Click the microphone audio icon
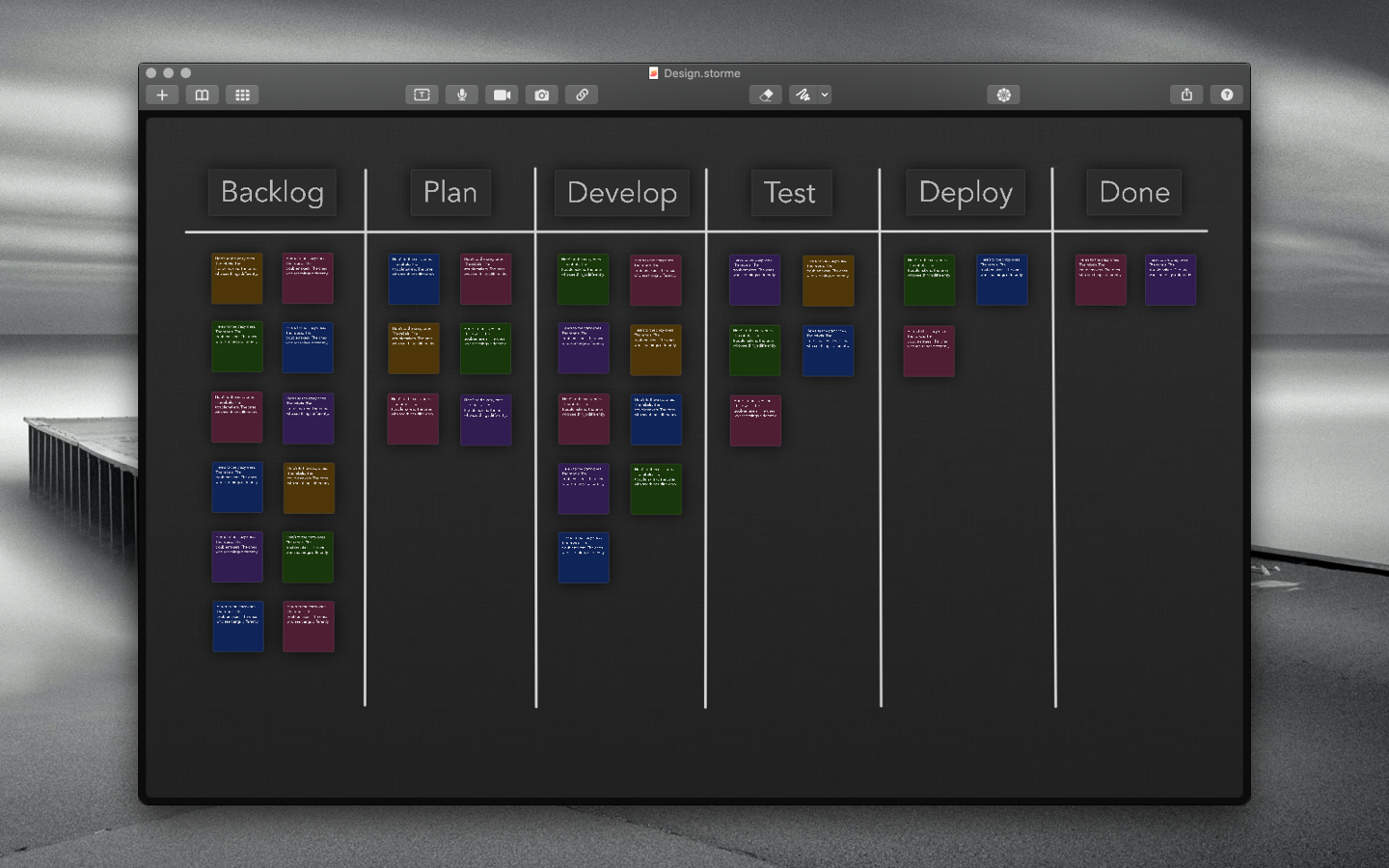Screen dimensions: 1389x868 click(462, 95)
